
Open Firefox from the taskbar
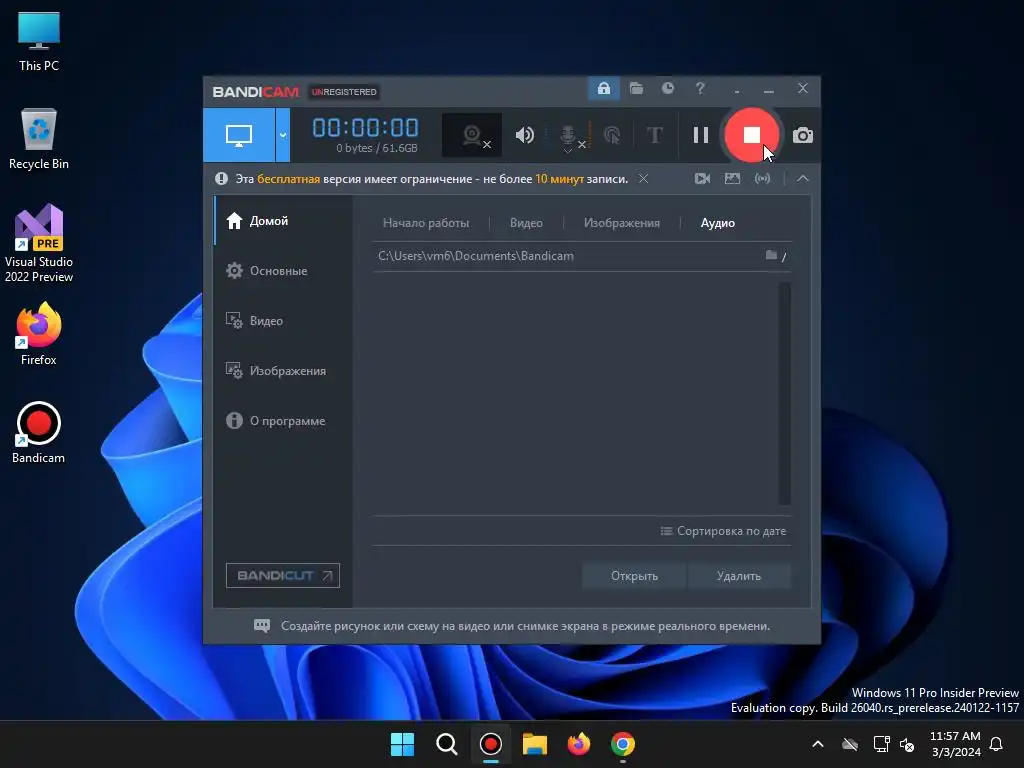click(x=579, y=744)
